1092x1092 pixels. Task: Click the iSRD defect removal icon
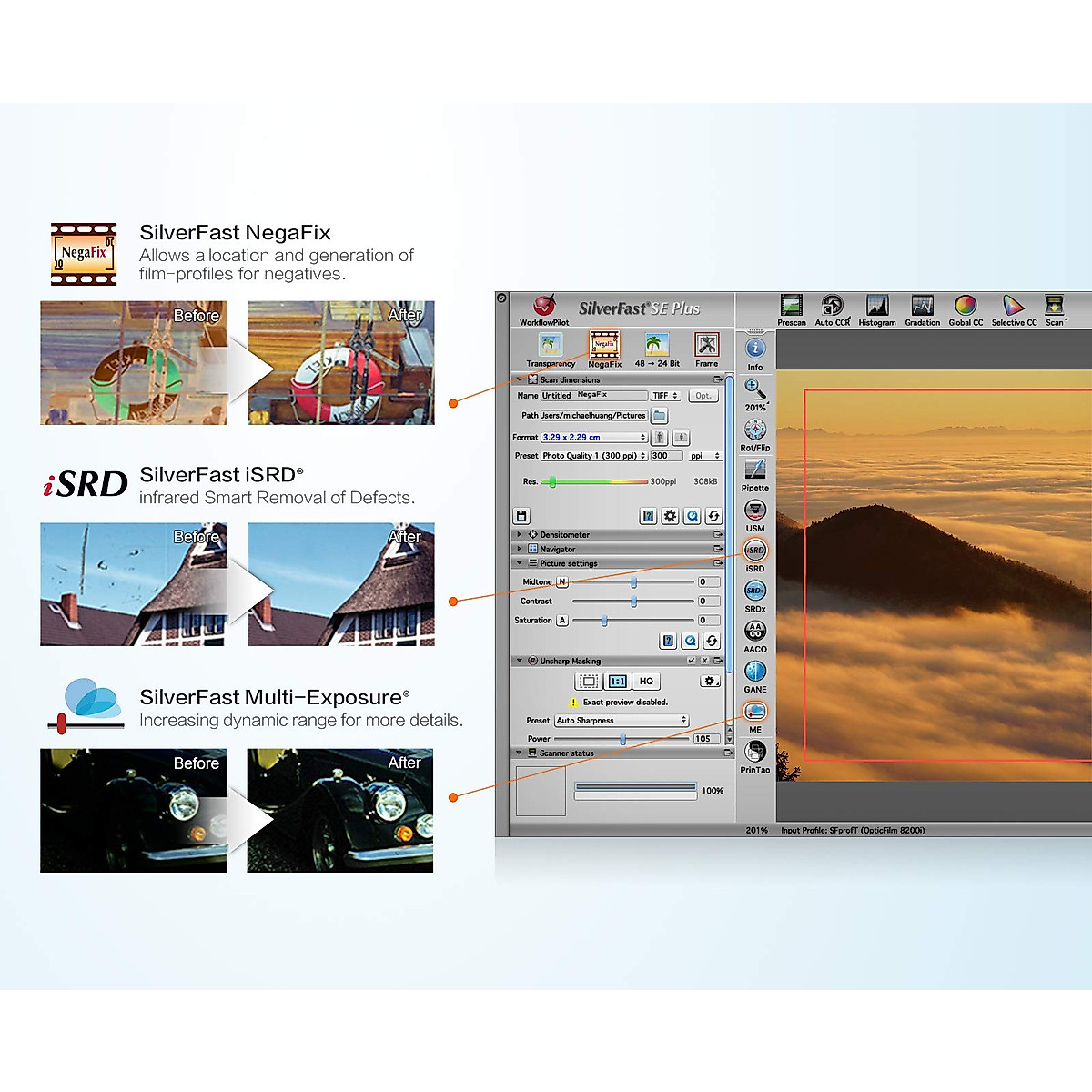coord(755,551)
